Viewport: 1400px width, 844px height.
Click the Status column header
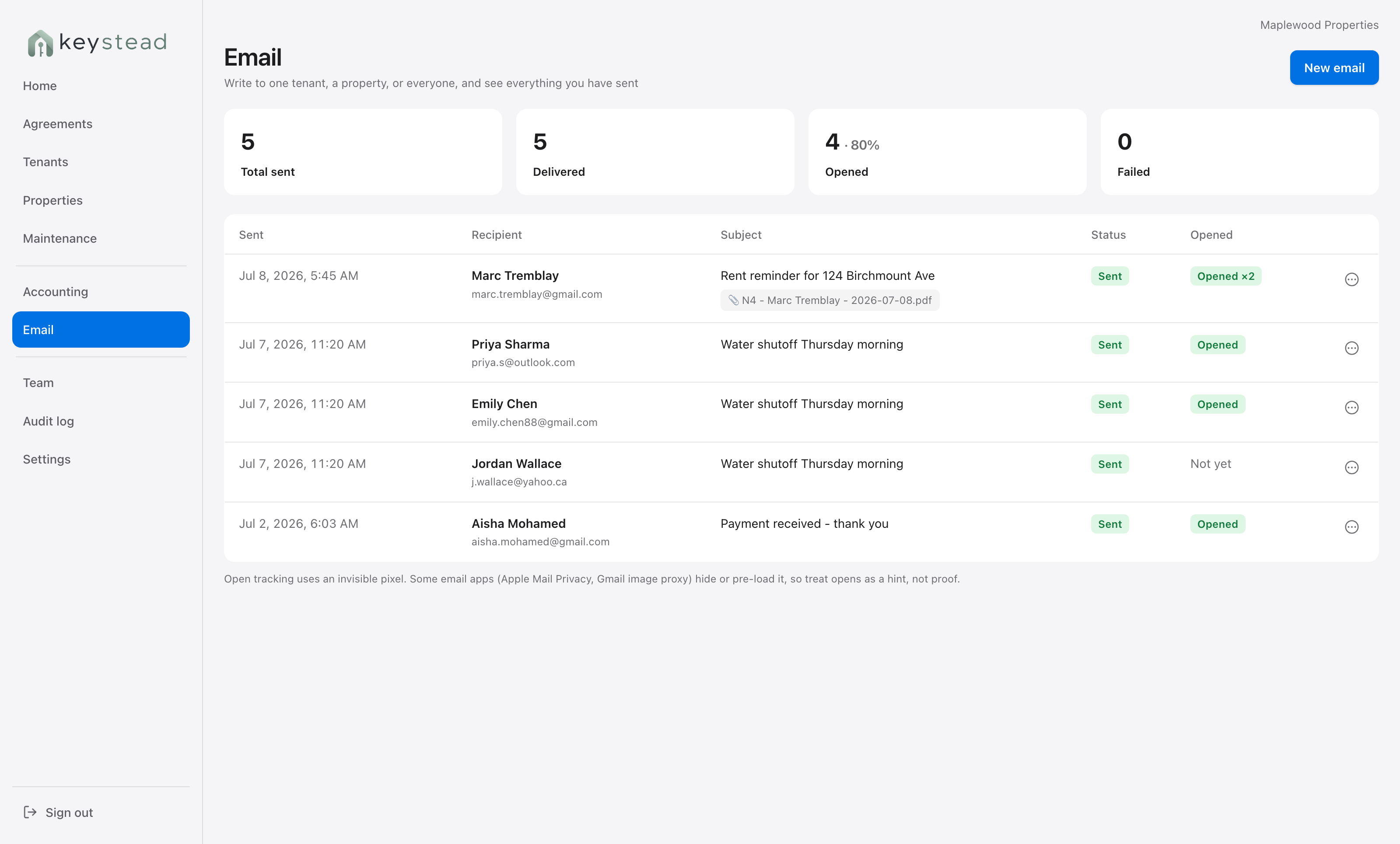pyautogui.click(x=1108, y=234)
